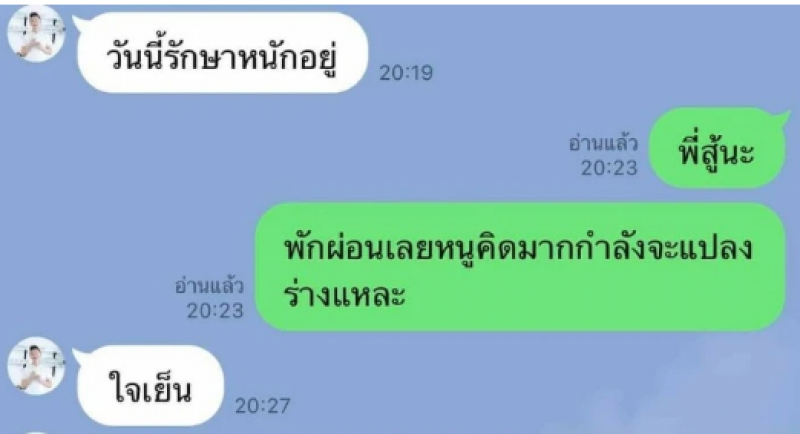Click the word หนูคิดมาก in the green message
Viewport: 800px width, 434px height.
coord(474,249)
